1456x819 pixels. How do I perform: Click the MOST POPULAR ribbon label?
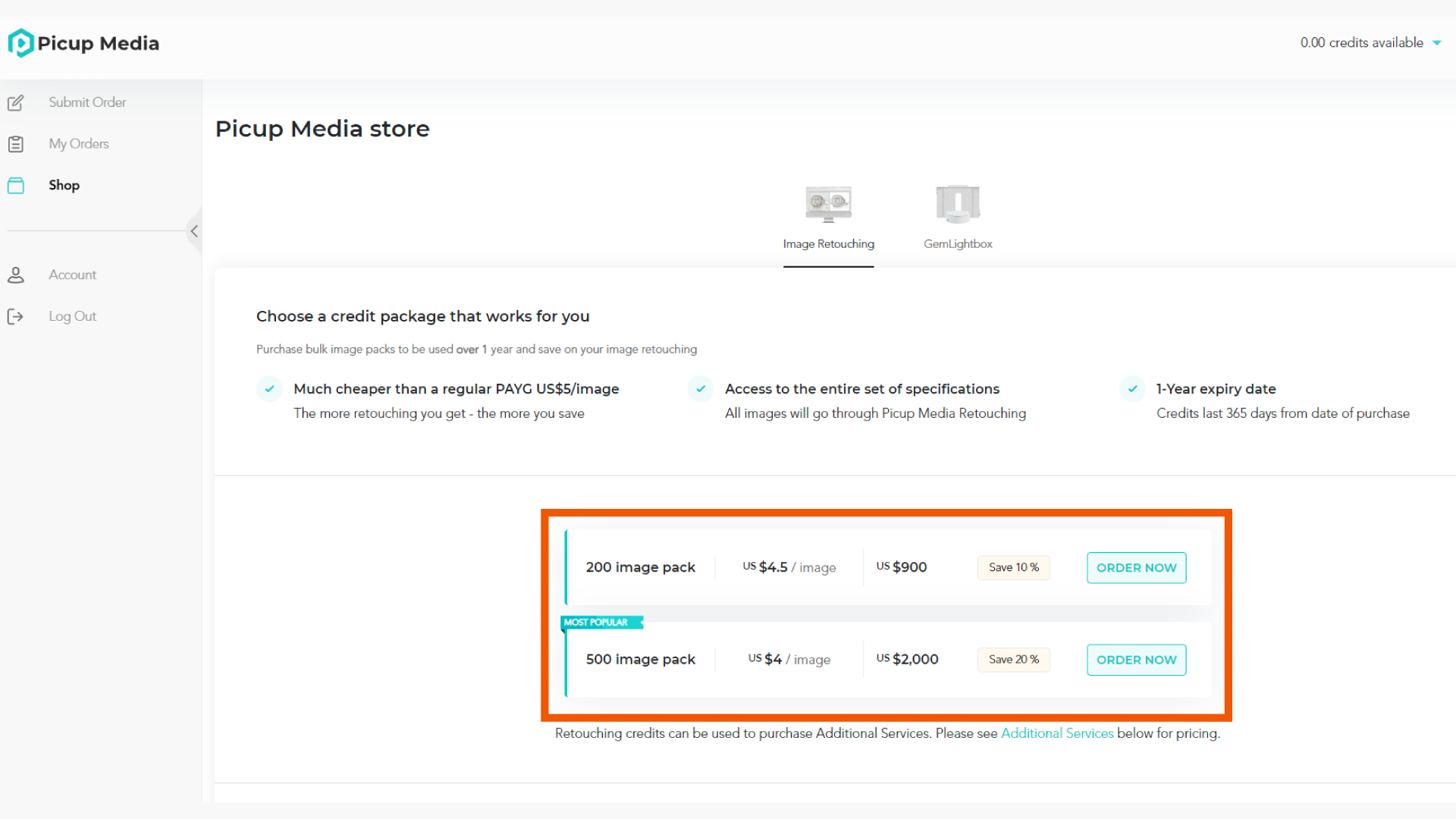(x=600, y=623)
